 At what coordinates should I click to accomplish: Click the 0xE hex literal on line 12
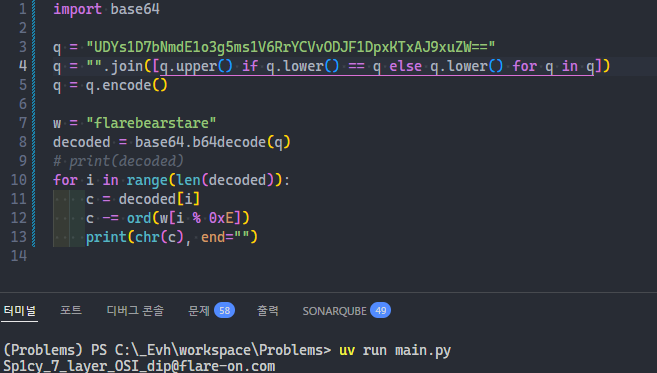coord(221,218)
